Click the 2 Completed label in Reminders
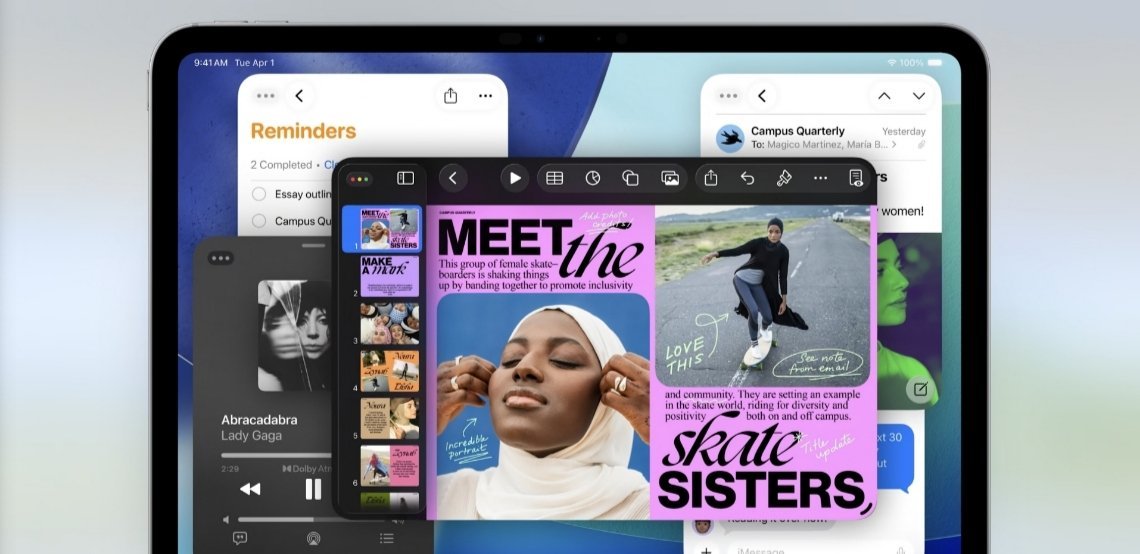 (x=281, y=165)
